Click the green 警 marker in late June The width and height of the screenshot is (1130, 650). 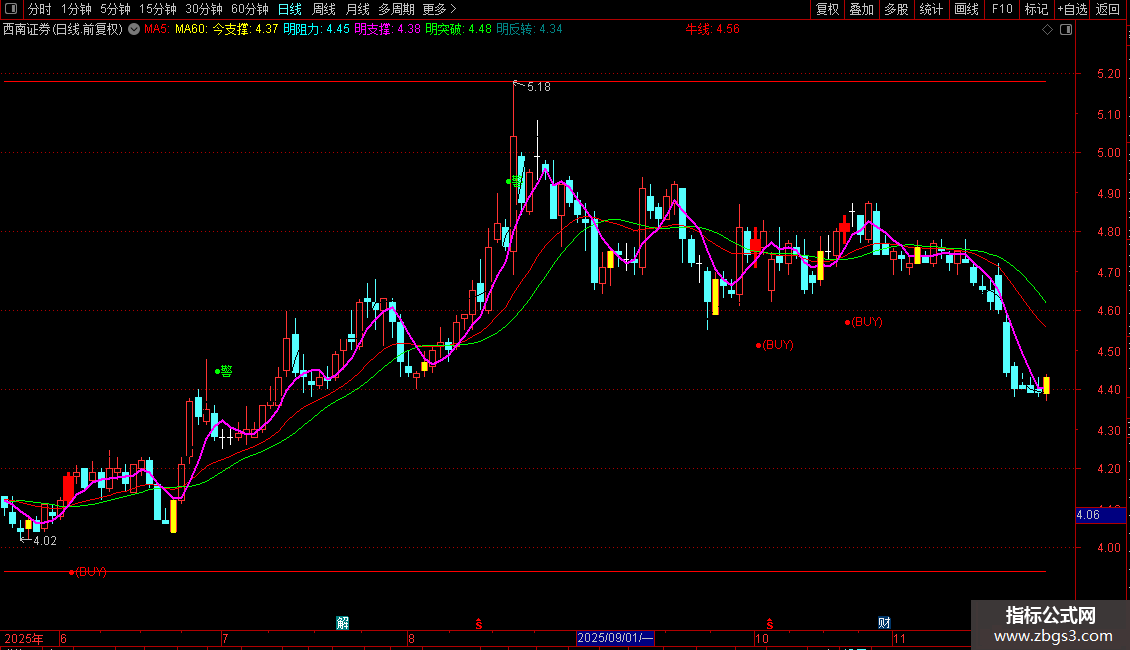point(224,371)
